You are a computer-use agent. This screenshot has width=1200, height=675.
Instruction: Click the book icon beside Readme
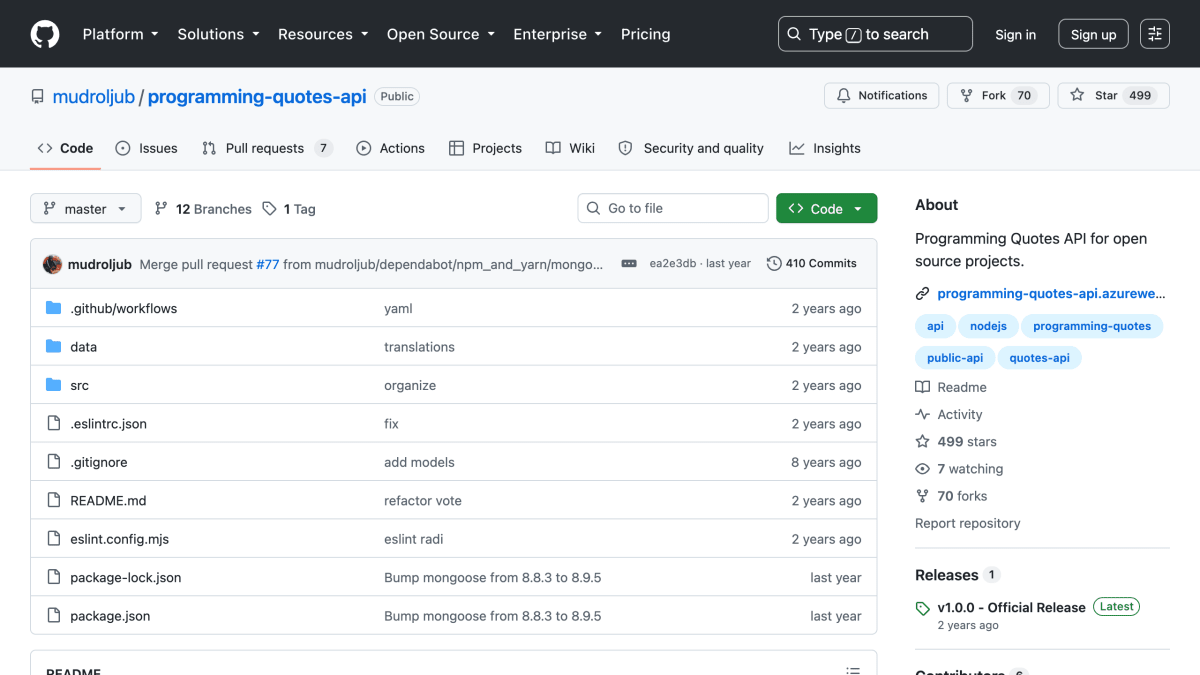point(922,387)
